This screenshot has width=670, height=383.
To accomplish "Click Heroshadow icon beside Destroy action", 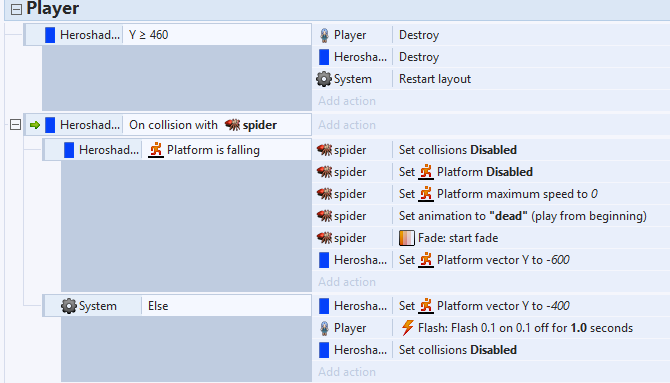I will (324, 57).
